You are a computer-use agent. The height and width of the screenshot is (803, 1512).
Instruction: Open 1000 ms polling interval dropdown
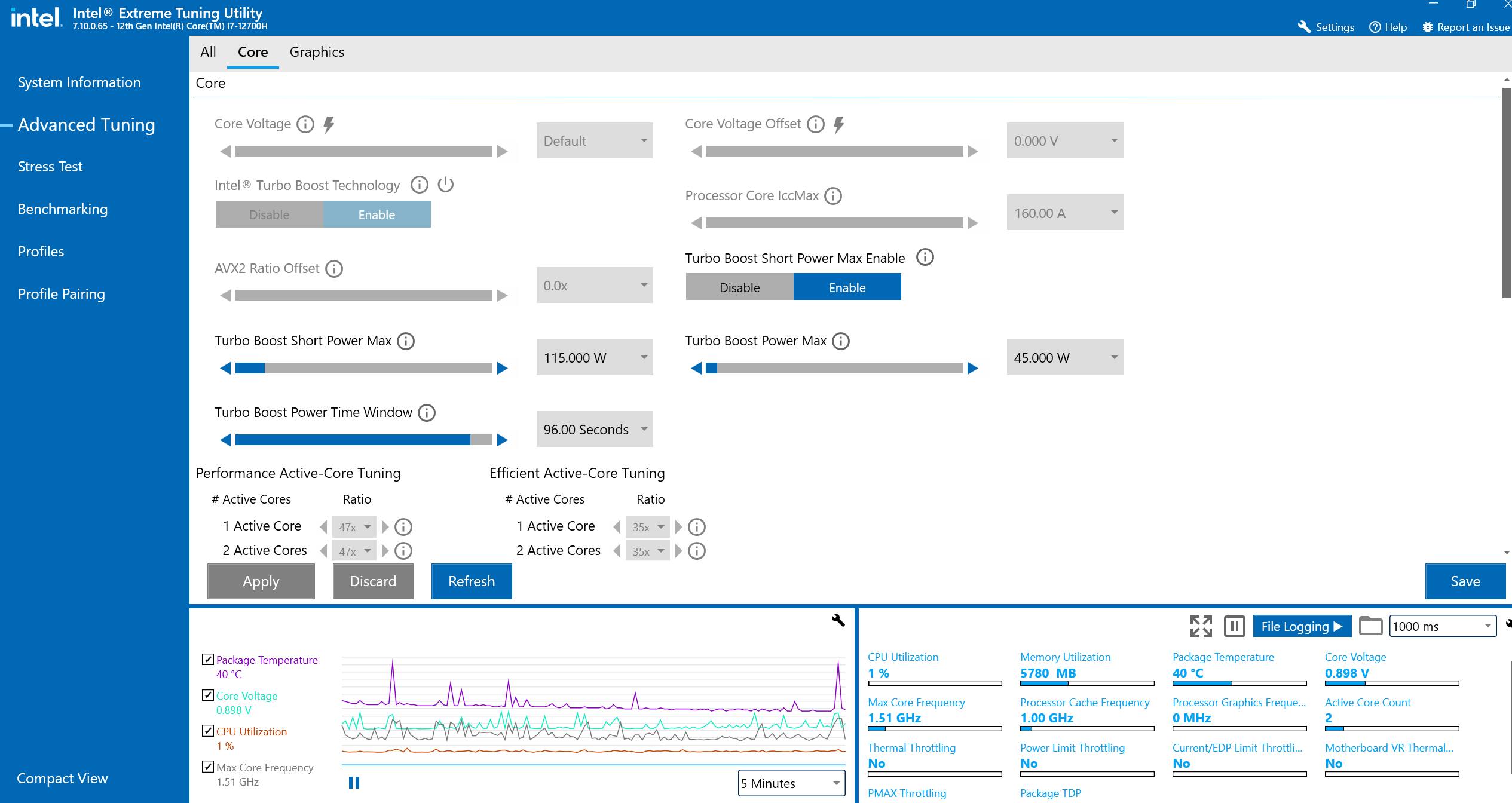1443,626
